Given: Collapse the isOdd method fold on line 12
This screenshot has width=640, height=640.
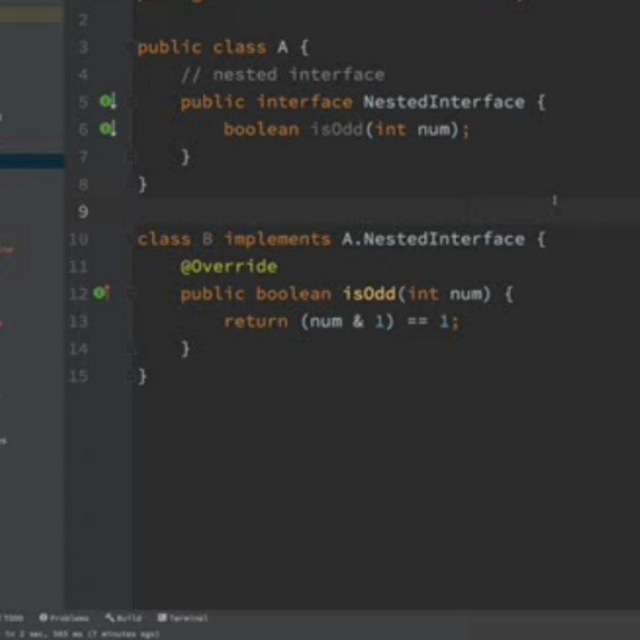Looking at the screenshot, I should click(x=131, y=293).
